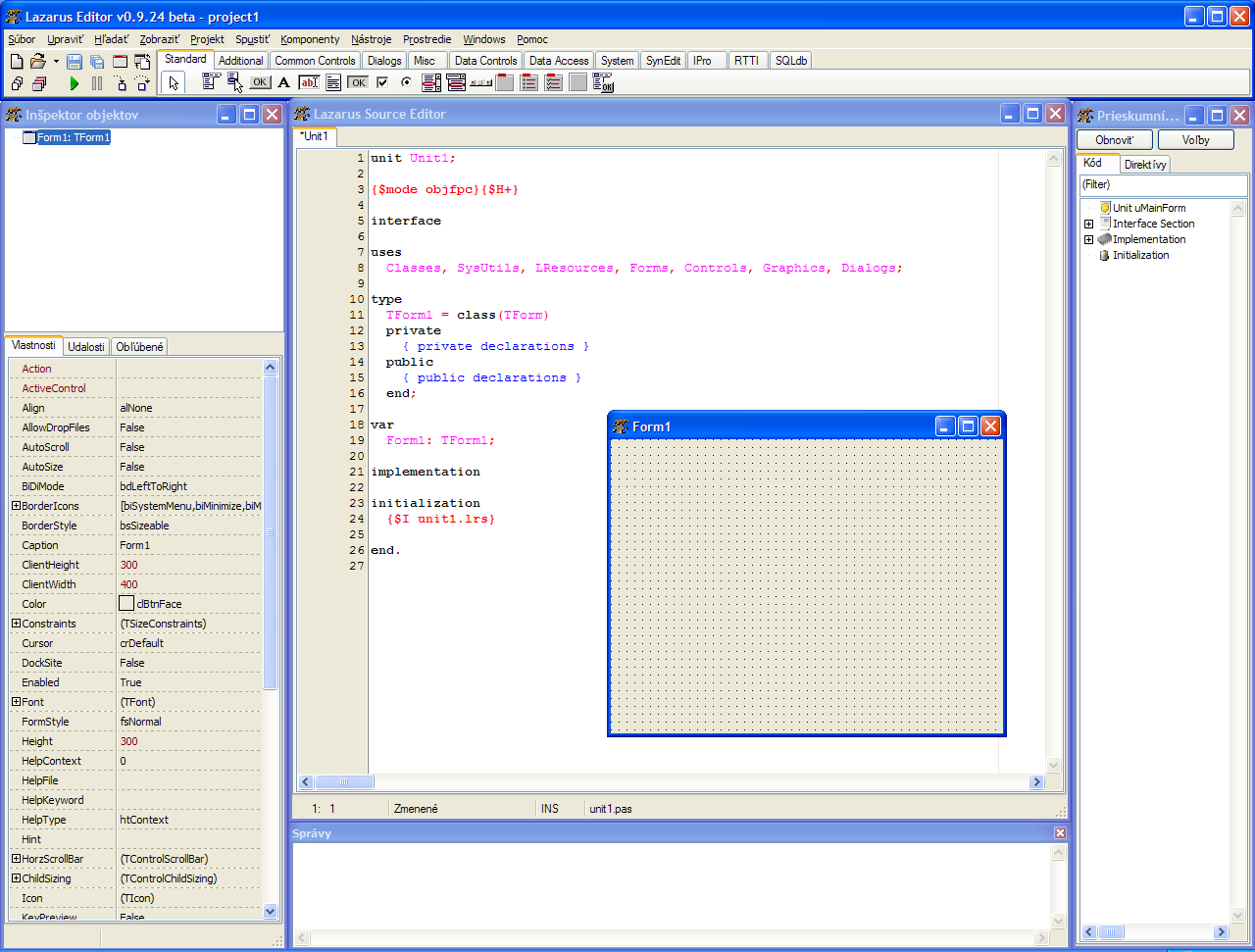Open the Obľúbené tab in the object inspector

139,347
